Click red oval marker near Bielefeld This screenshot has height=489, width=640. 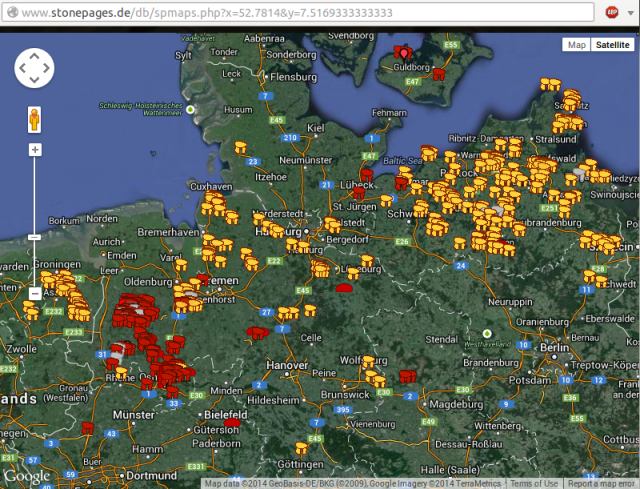(232, 422)
